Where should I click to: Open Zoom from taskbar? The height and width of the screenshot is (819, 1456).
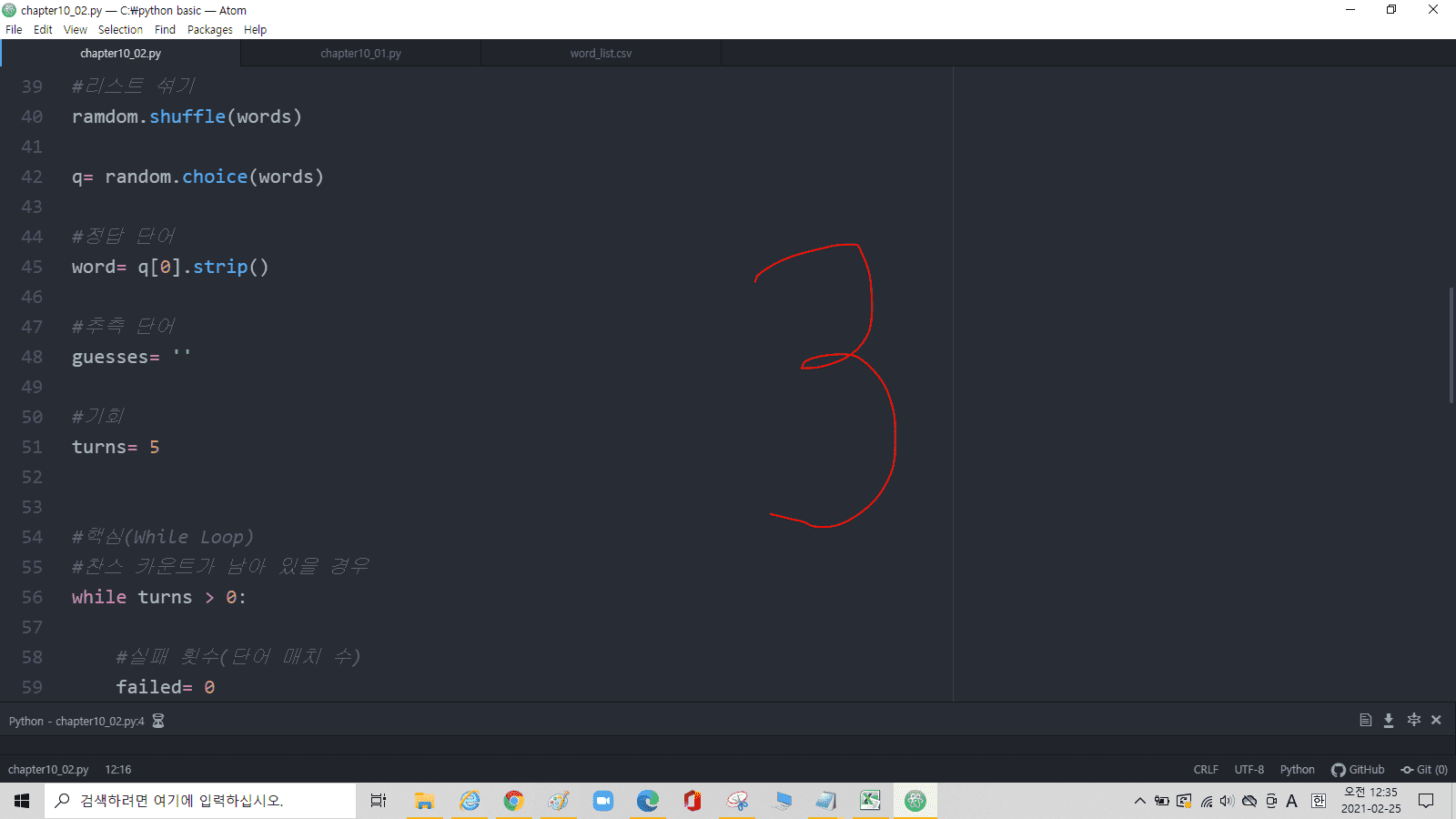point(603,801)
